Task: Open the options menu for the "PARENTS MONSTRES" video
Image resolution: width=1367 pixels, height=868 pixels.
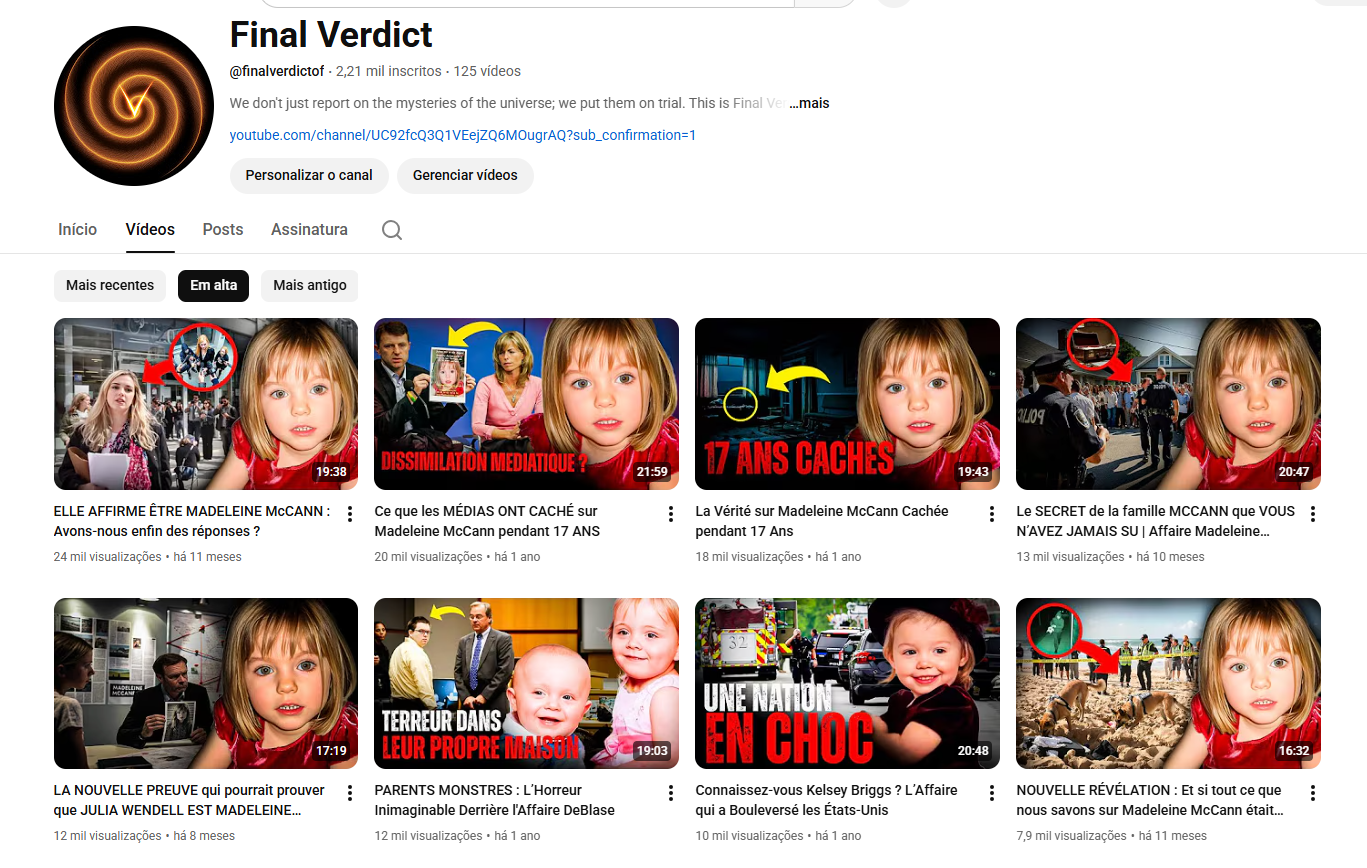Action: pos(669,792)
